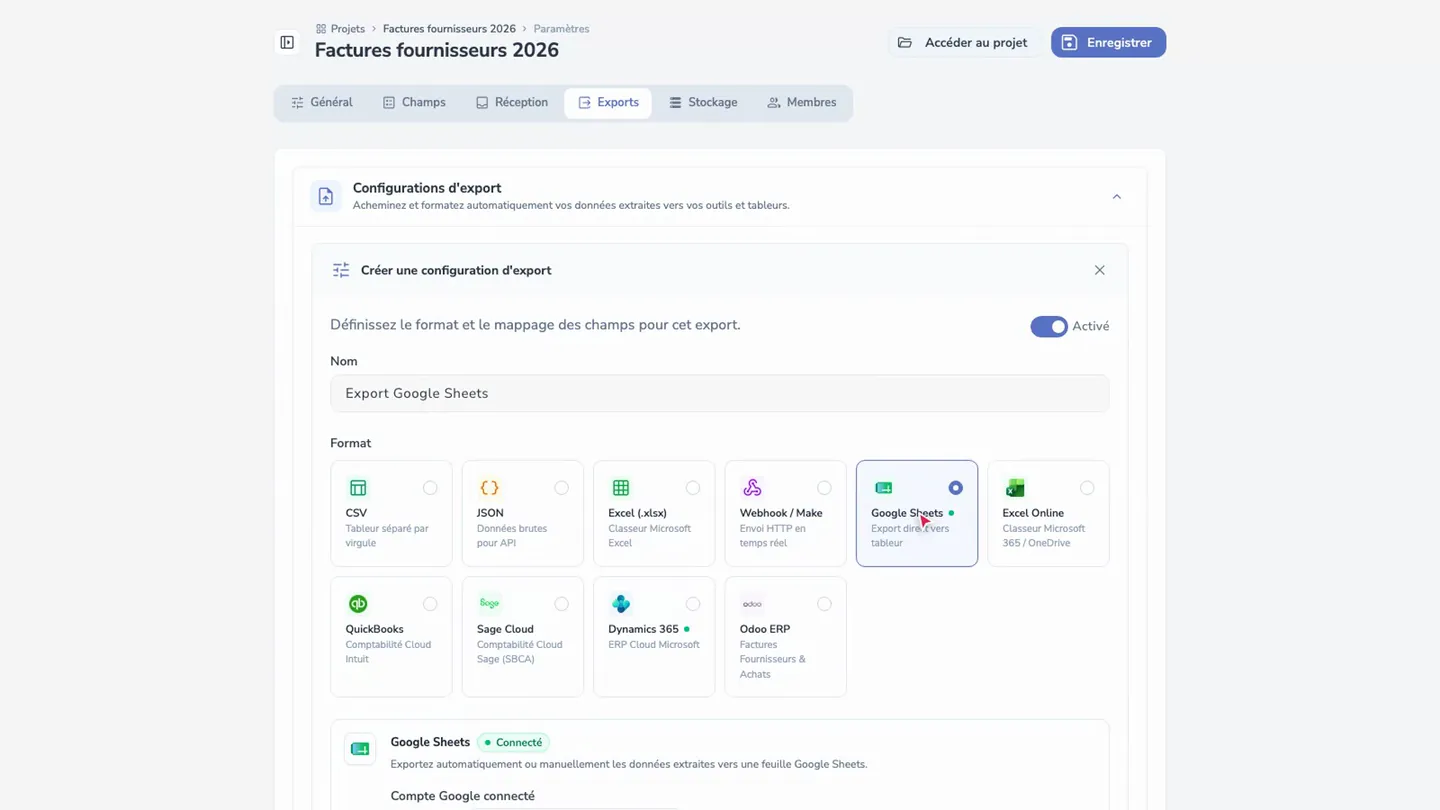Open the Stockage tab
Screen dimensions: 1440x810
point(703,103)
